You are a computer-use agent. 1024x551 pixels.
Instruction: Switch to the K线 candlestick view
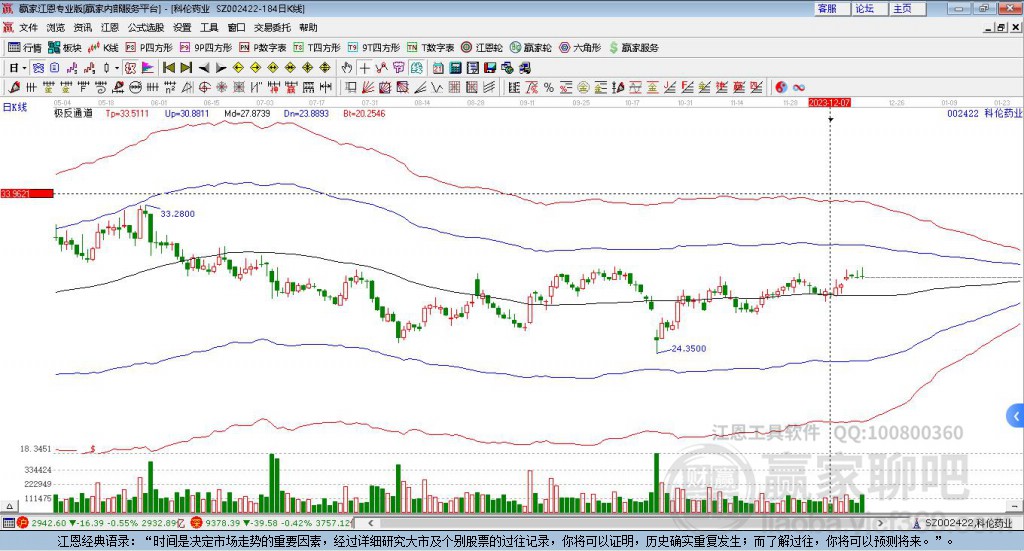[x=103, y=48]
